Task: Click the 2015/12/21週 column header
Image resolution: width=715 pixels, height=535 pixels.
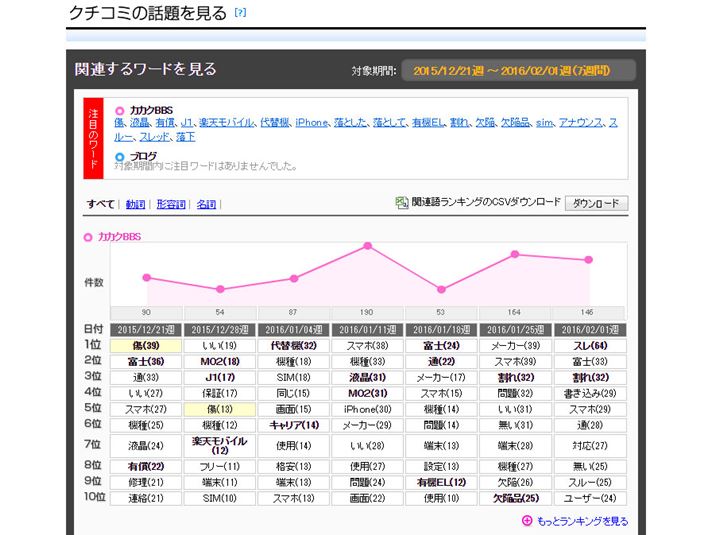Action: 146,330
